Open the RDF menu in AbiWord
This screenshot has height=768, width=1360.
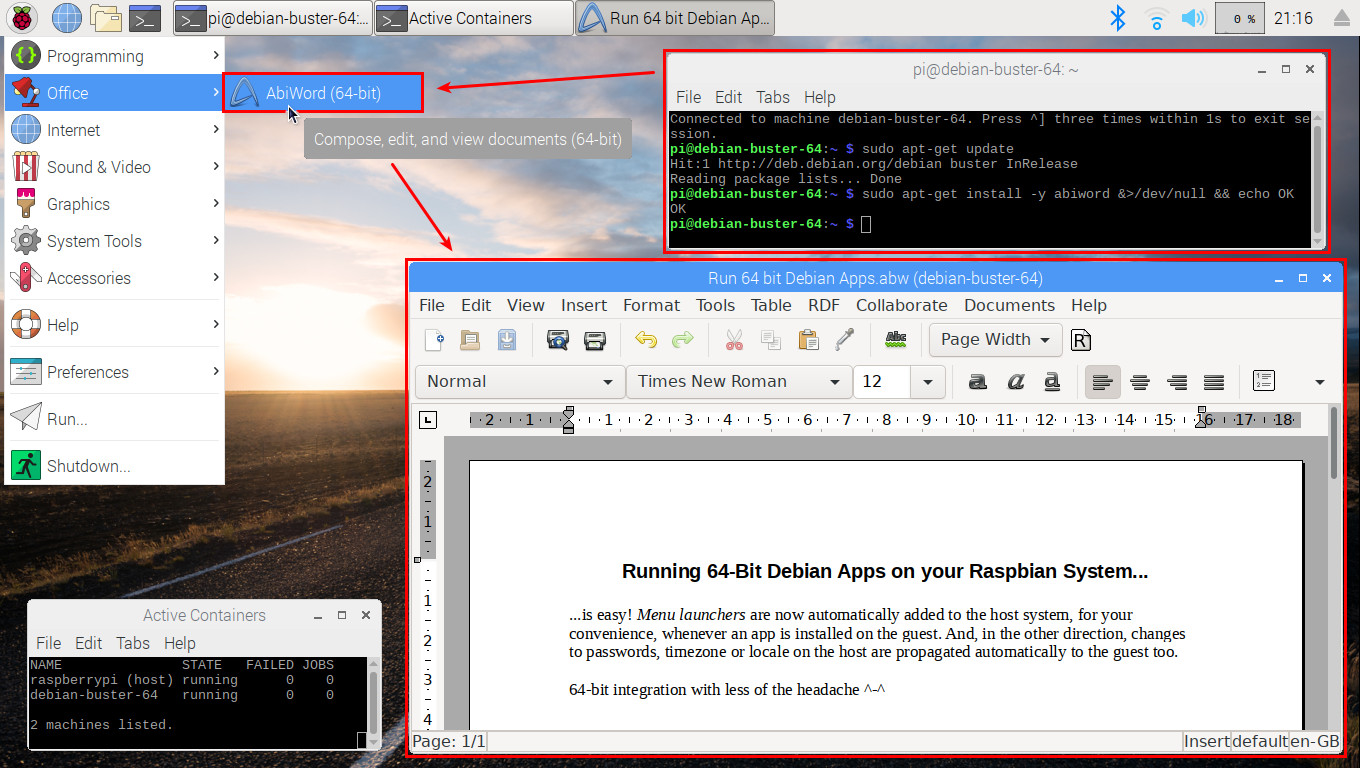tap(824, 305)
